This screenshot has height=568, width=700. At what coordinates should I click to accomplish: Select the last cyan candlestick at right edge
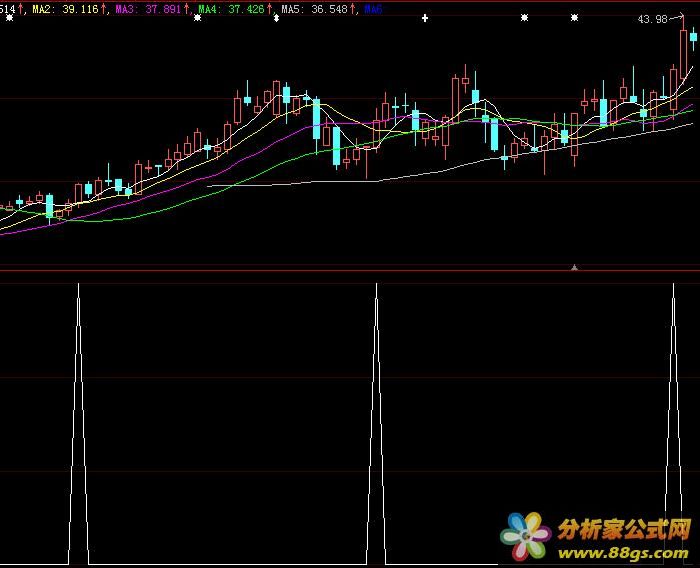pyautogui.click(x=693, y=38)
